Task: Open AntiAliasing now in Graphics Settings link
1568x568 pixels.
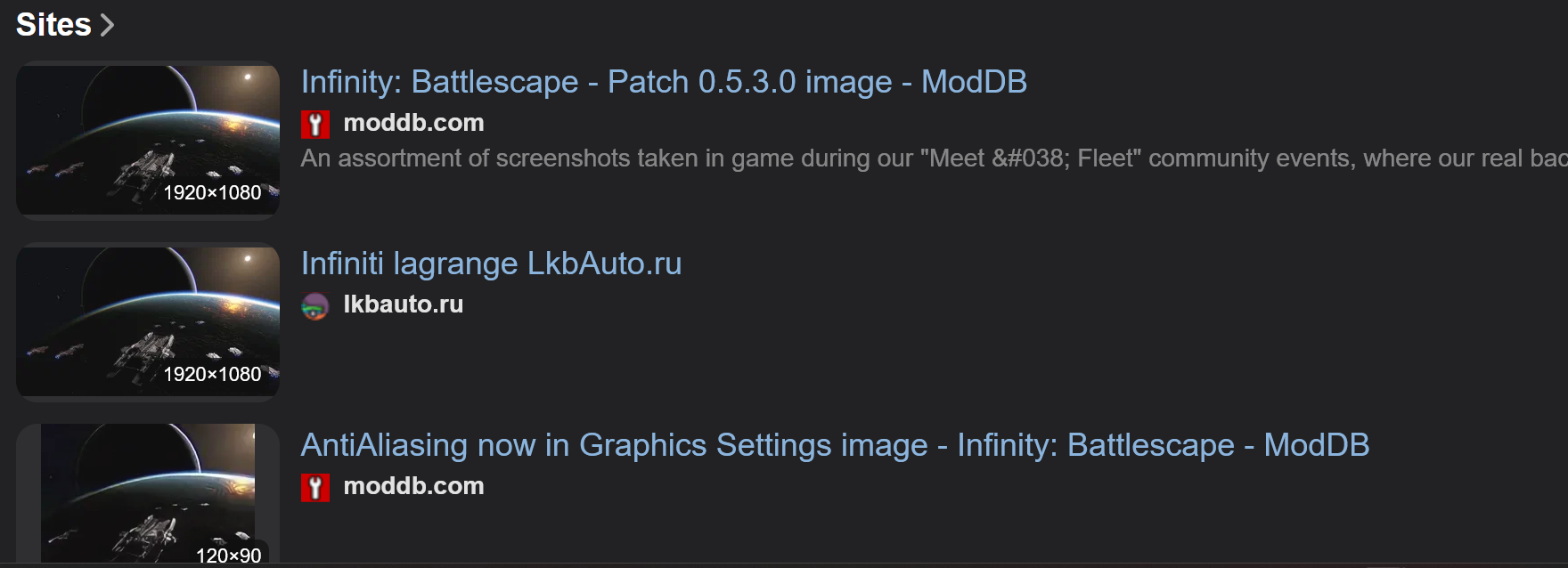Action: tap(835, 445)
